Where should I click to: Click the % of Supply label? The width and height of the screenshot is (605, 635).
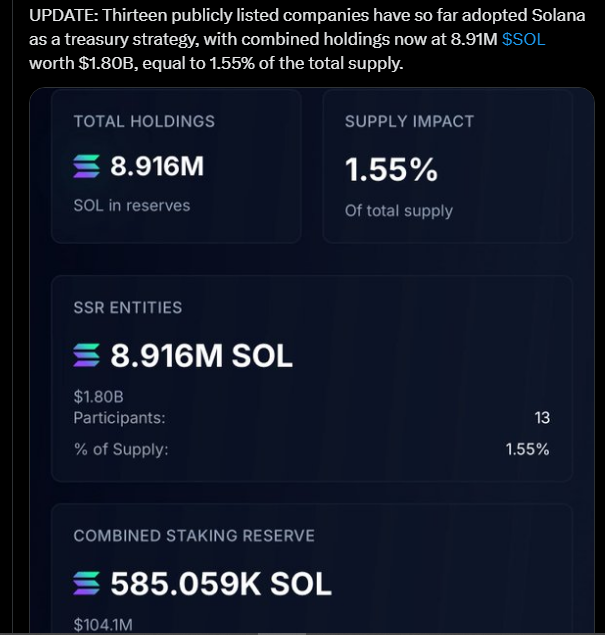(x=121, y=449)
